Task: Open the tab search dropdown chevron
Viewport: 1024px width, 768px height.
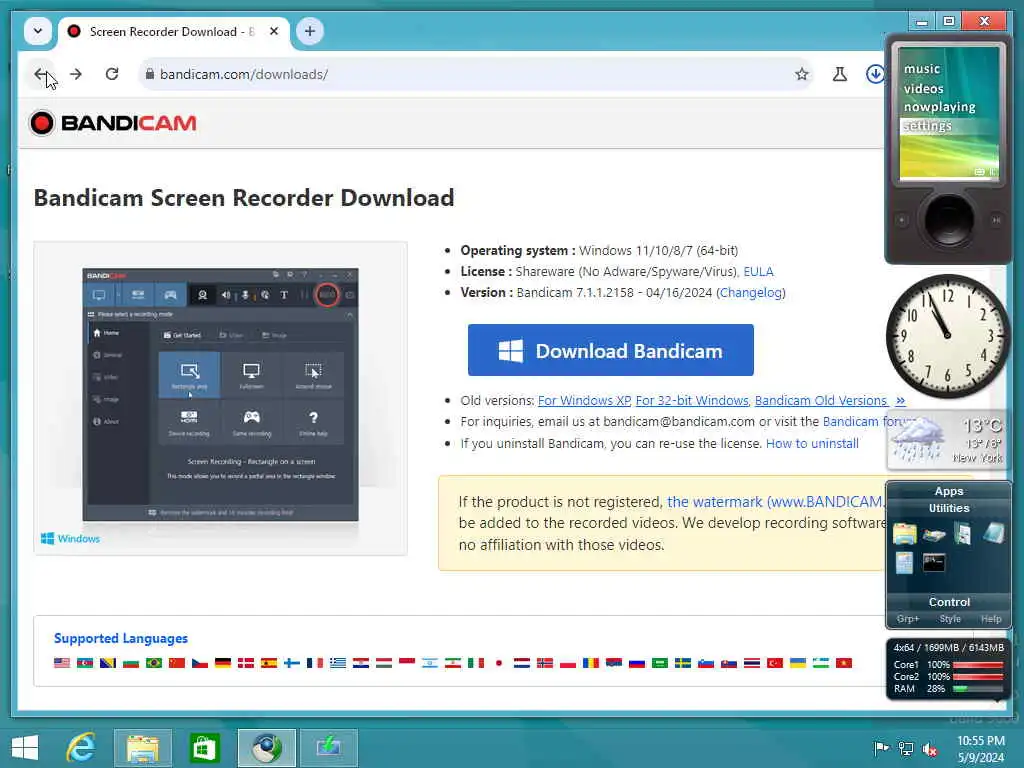Action: 38,31
